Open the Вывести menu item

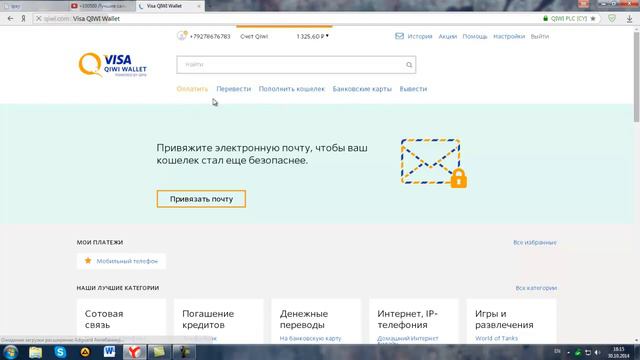[413, 89]
